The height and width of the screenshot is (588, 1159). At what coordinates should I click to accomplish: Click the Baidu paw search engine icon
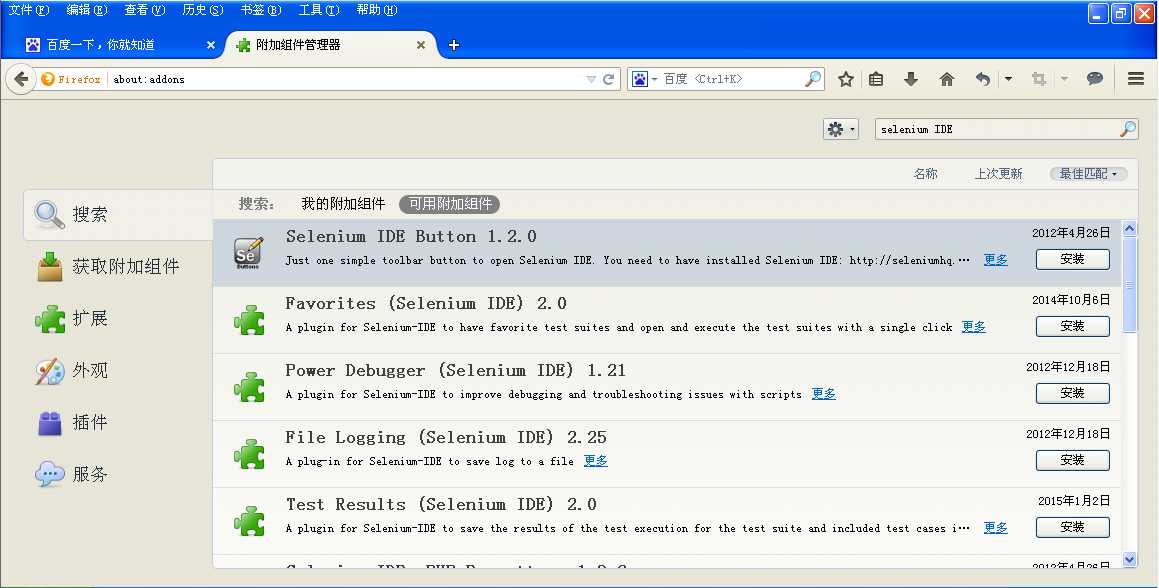[x=639, y=79]
